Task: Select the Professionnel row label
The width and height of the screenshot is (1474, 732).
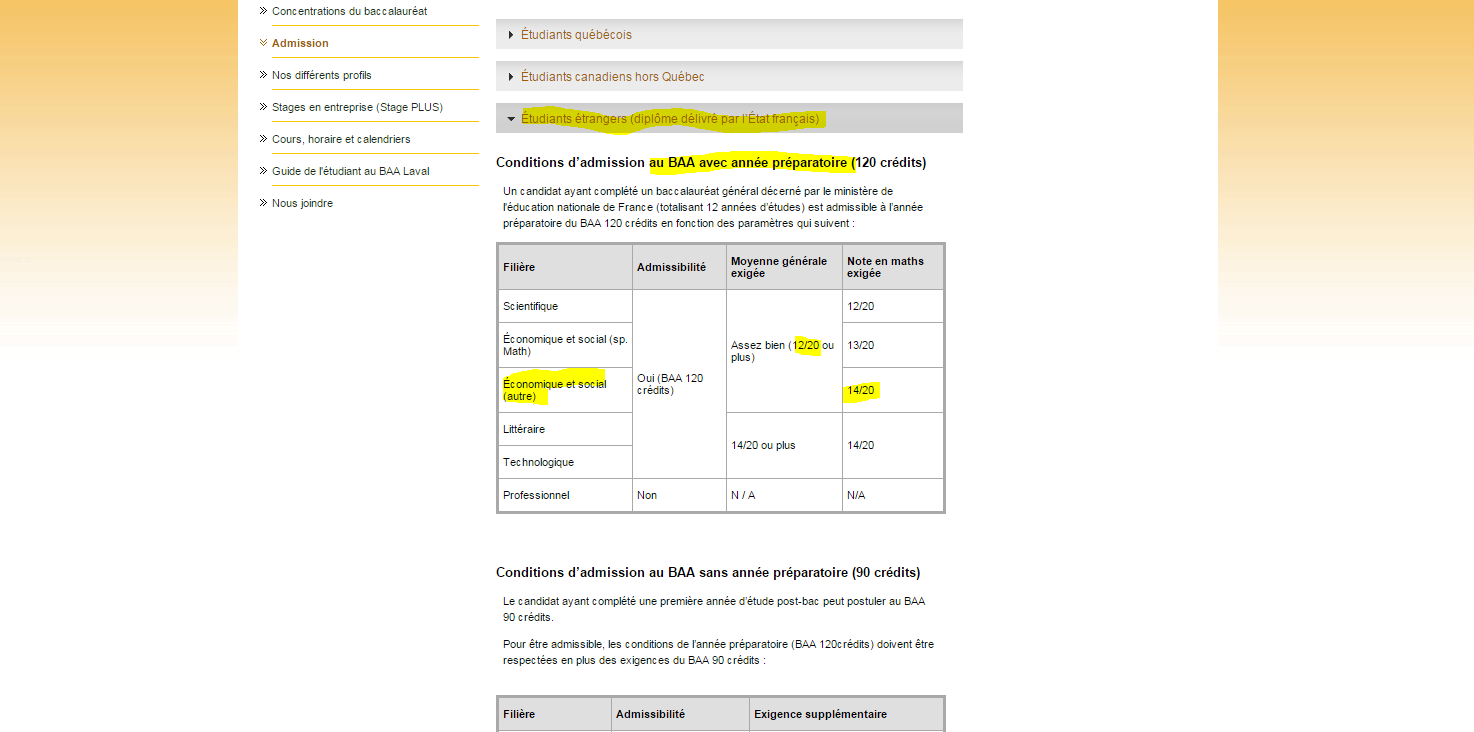Action: [536, 495]
